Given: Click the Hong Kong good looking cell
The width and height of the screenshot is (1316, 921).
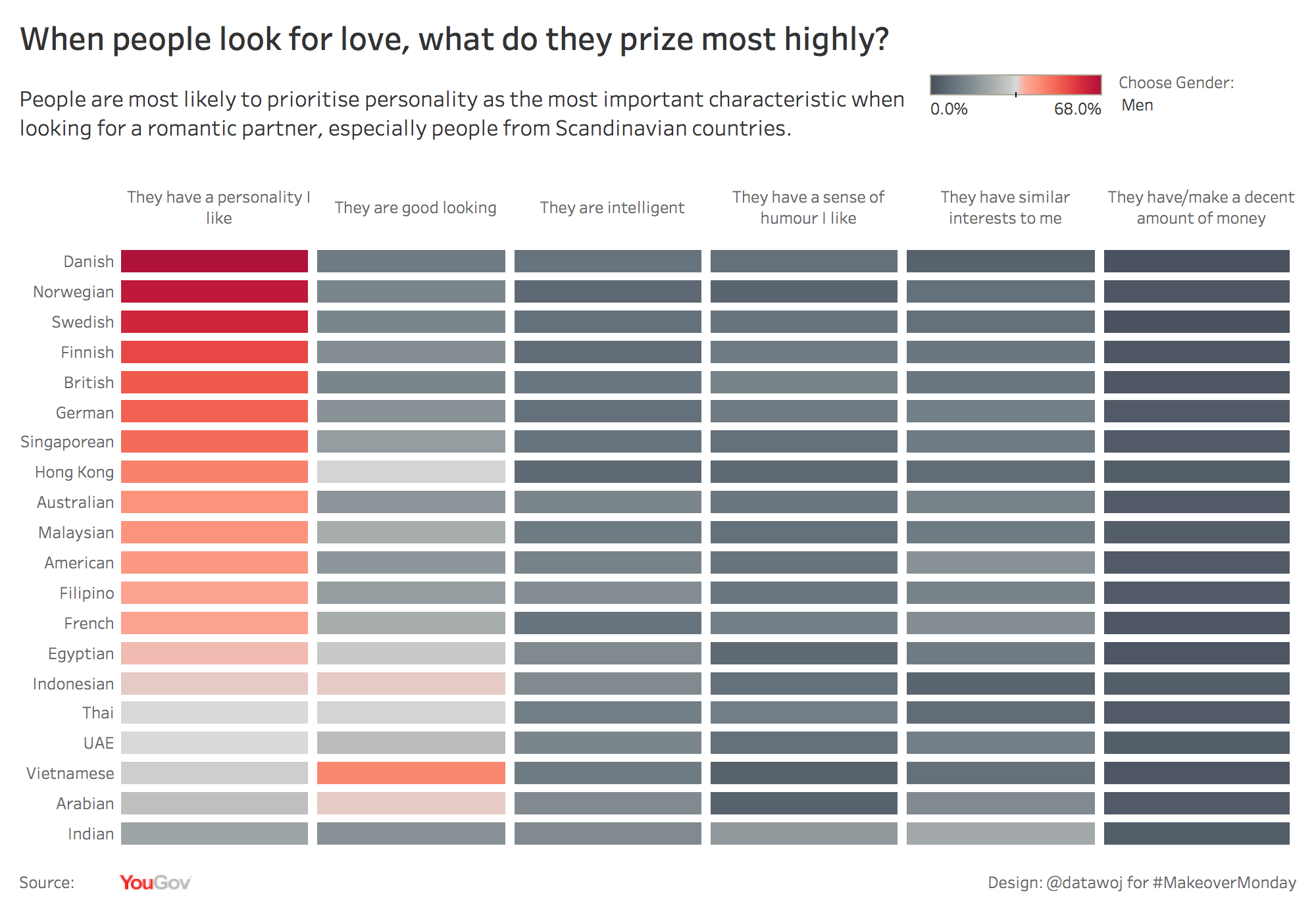Looking at the screenshot, I should [411, 472].
